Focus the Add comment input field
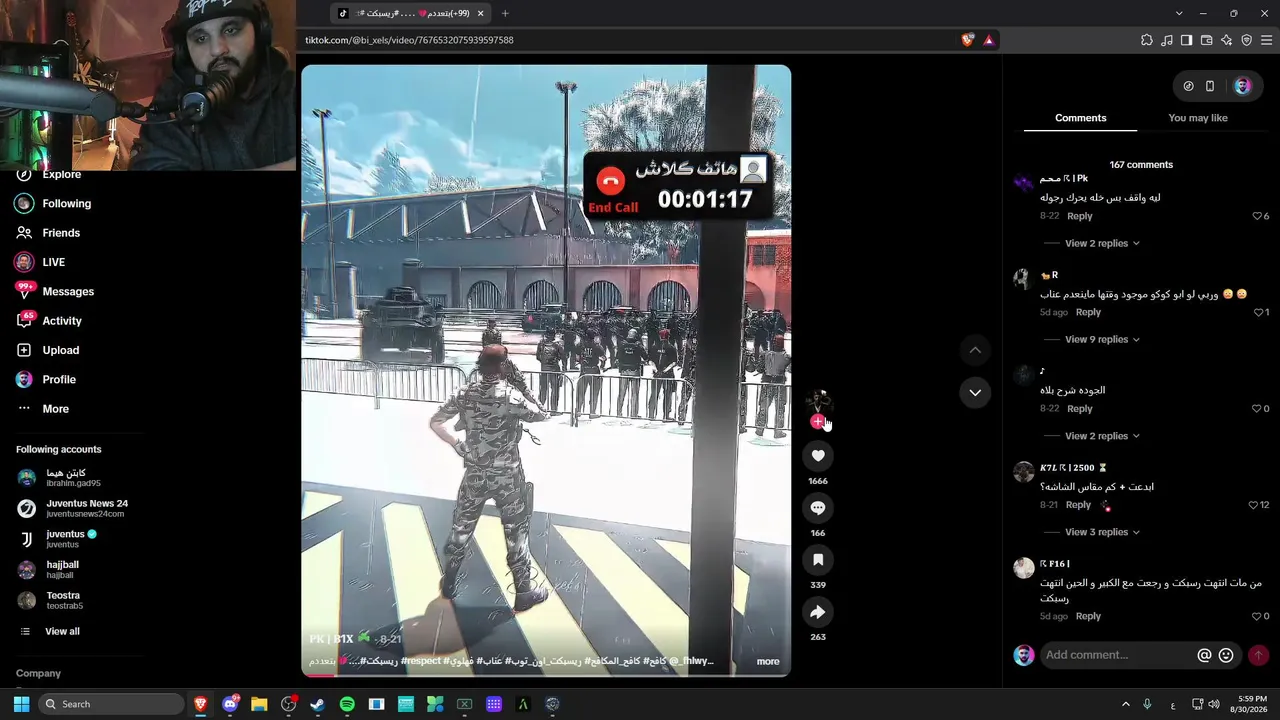The image size is (1280, 720). click(x=1116, y=655)
